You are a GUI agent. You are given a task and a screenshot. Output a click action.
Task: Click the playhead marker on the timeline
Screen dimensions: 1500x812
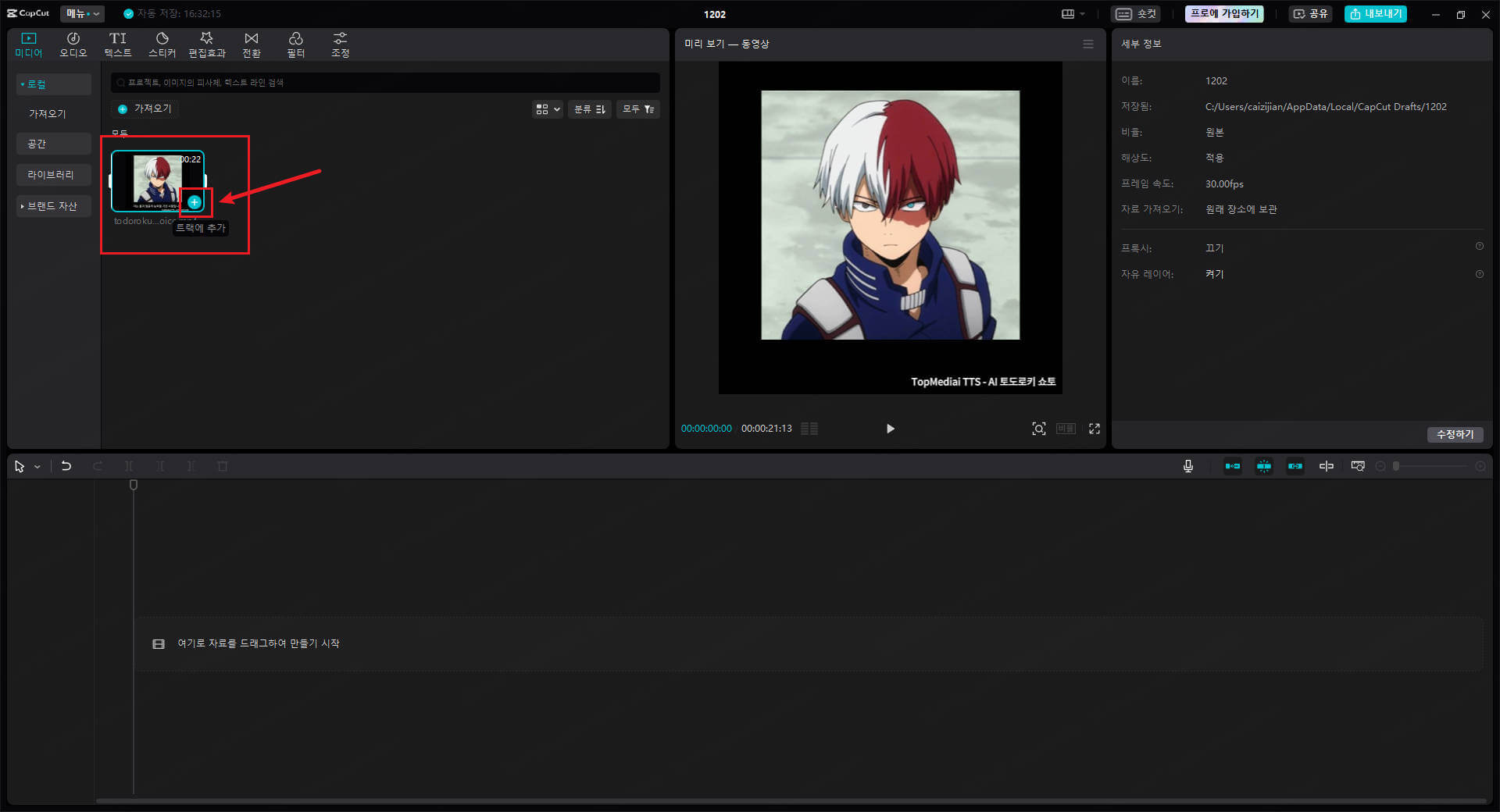[x=134, y=485]
